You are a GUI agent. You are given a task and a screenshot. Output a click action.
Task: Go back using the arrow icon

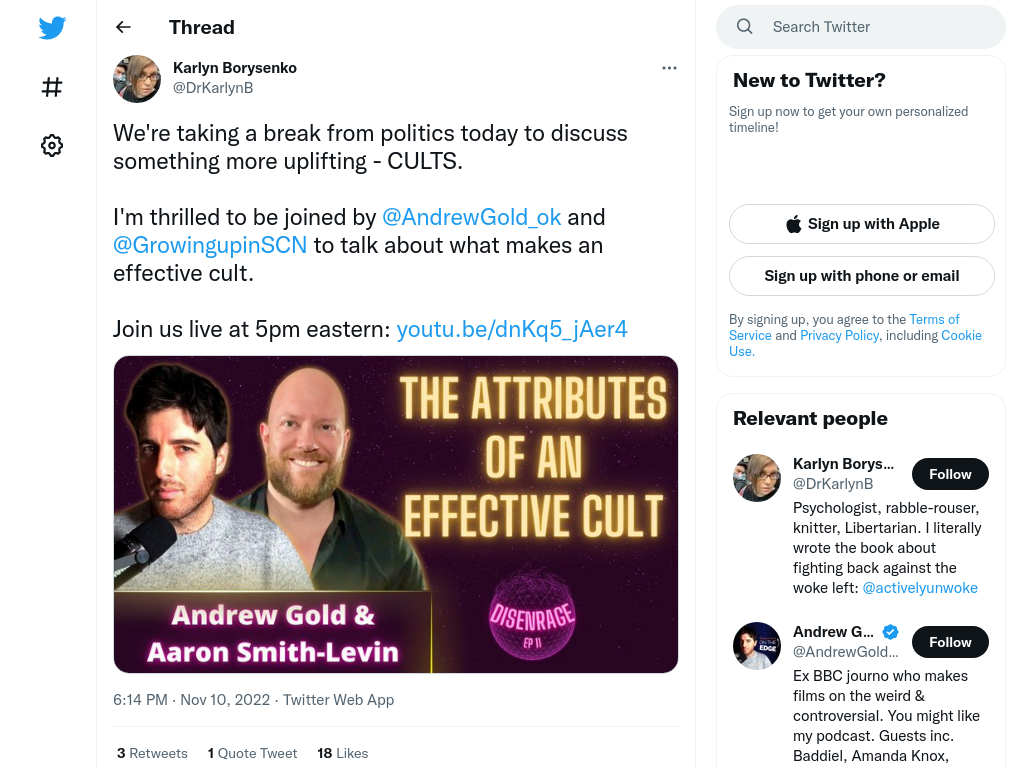tap(123, 27)
